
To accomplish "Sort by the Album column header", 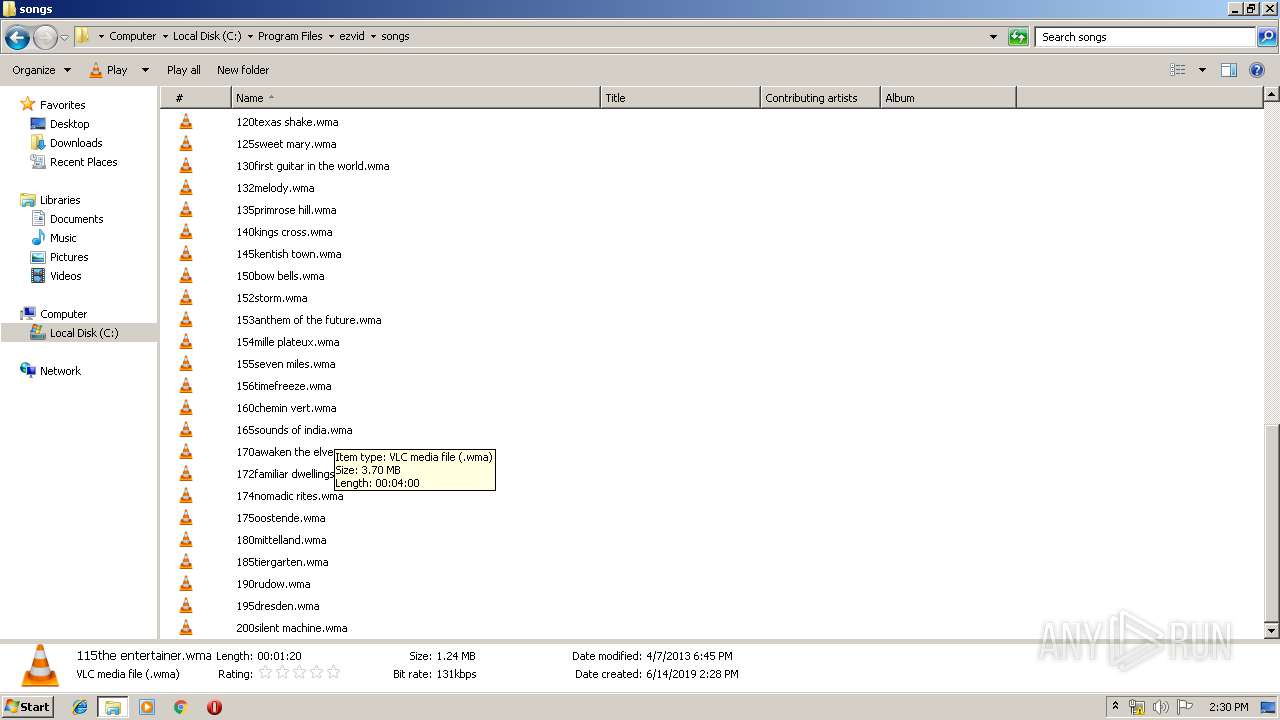I will tap(948, 98).
